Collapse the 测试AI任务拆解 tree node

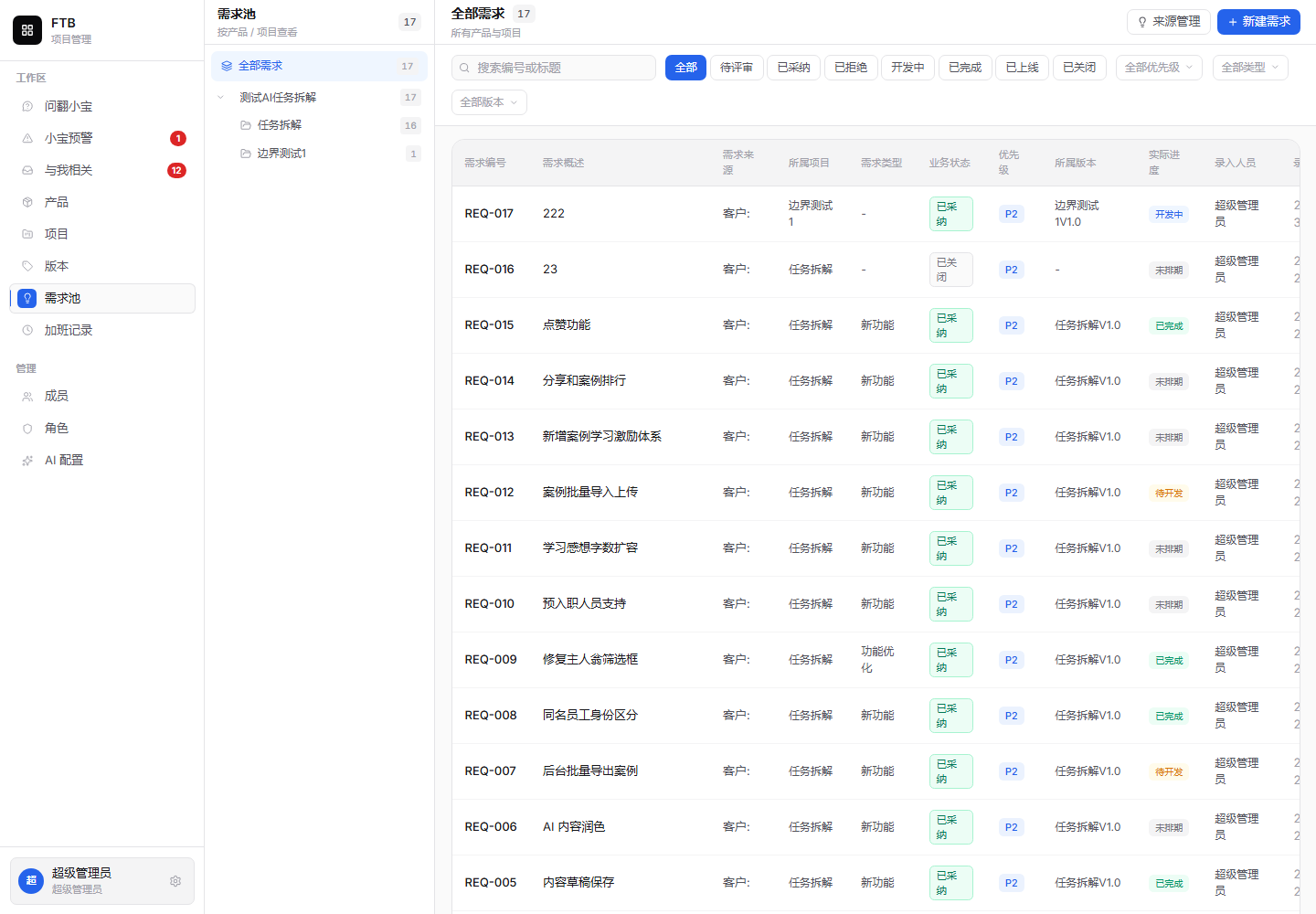[x=220, y=98]
